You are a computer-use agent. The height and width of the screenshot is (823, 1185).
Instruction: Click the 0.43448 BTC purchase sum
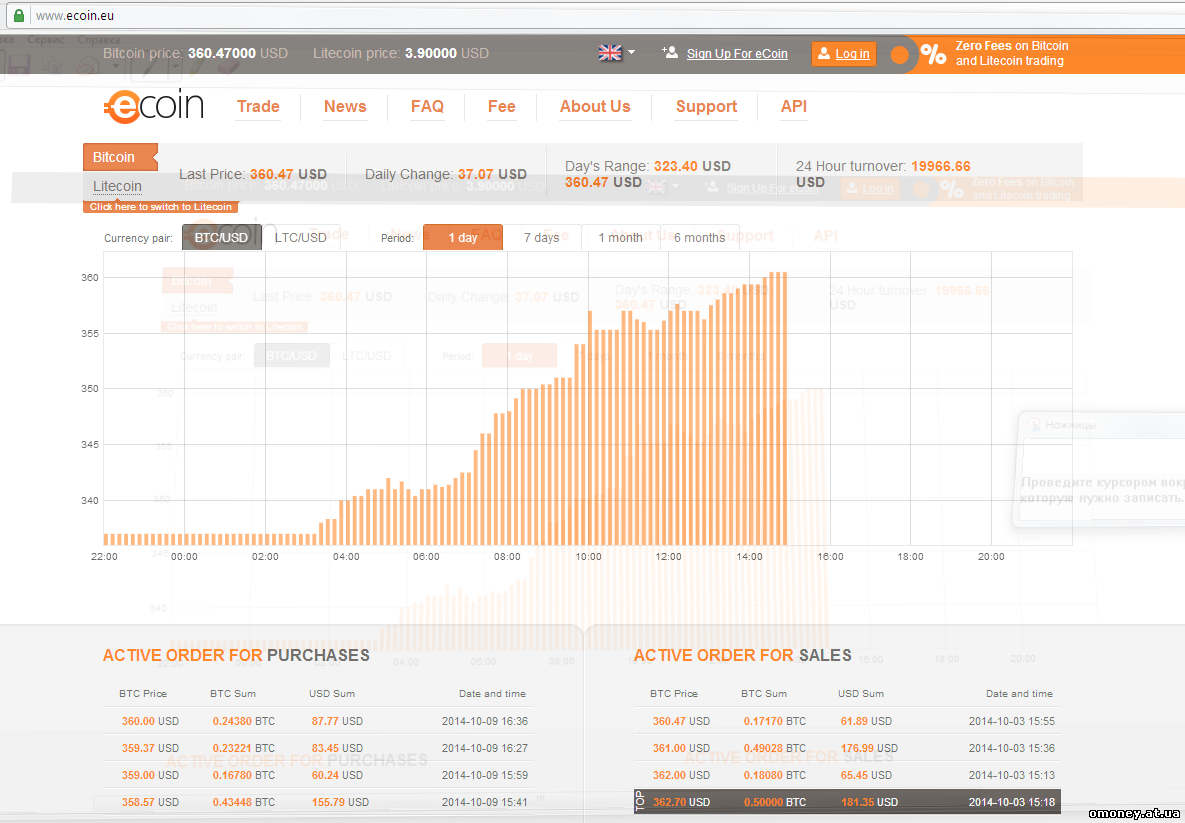(x=243, y=802)
